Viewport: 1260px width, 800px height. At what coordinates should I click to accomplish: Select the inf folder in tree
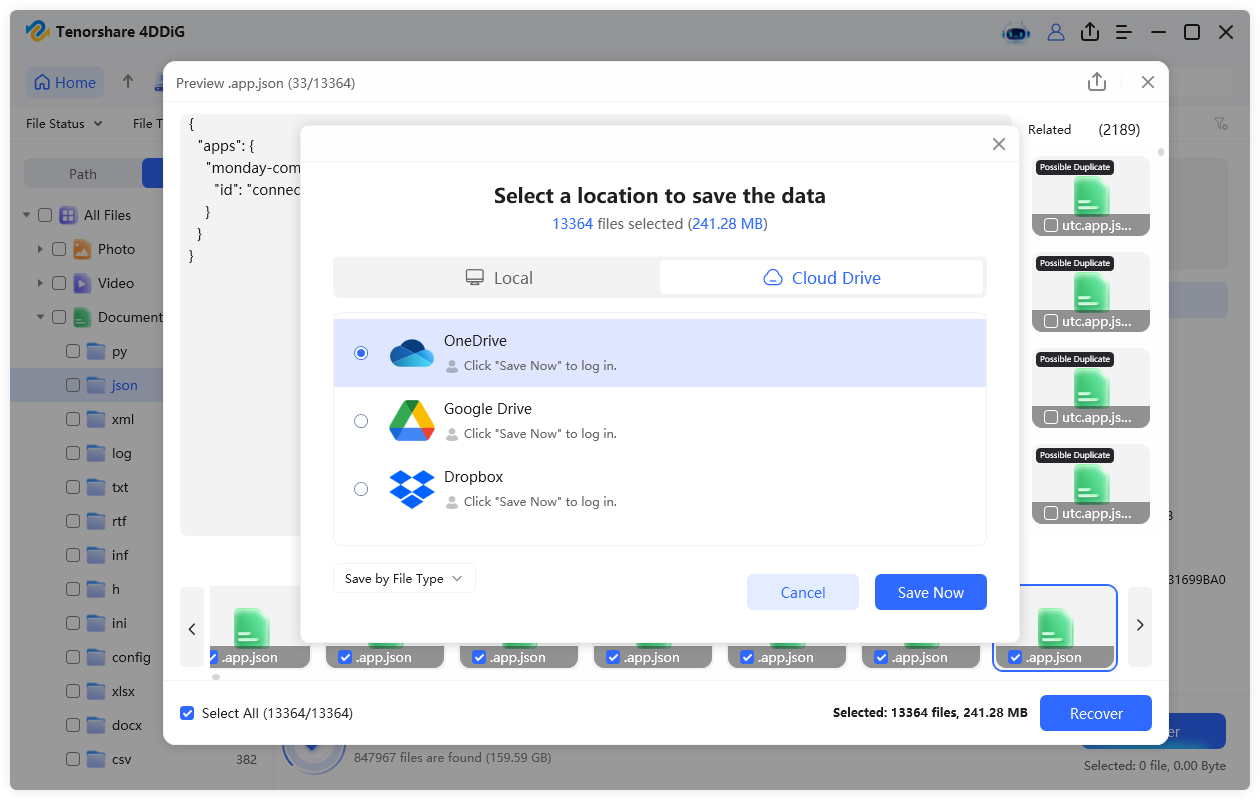pos(120,555)
